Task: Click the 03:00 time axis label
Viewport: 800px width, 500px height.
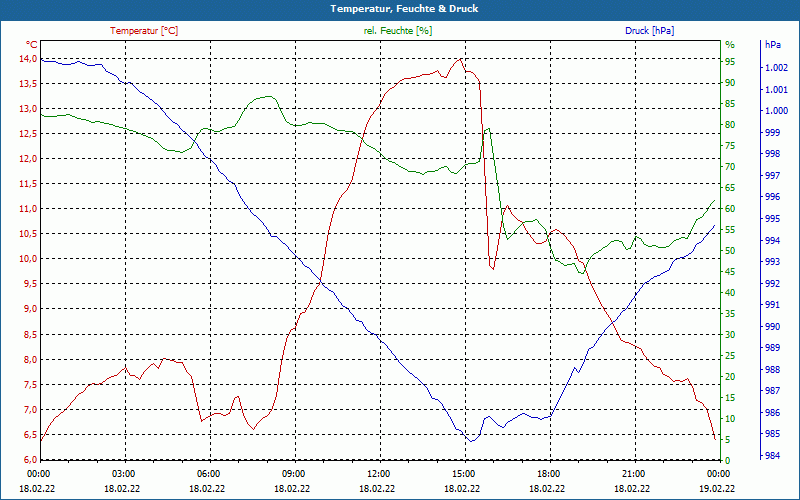Action: point(122,474)
